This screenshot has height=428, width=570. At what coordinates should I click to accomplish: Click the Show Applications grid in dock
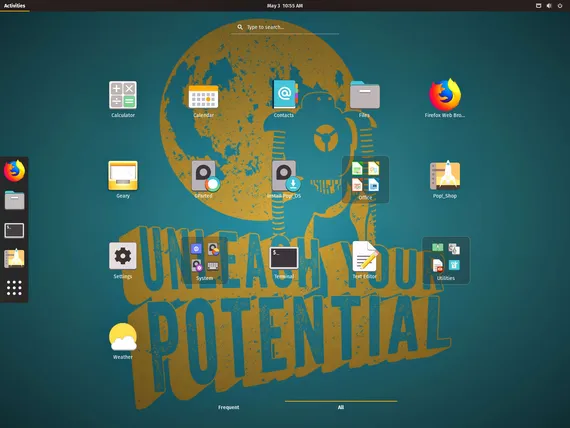(x=14, y=288)
